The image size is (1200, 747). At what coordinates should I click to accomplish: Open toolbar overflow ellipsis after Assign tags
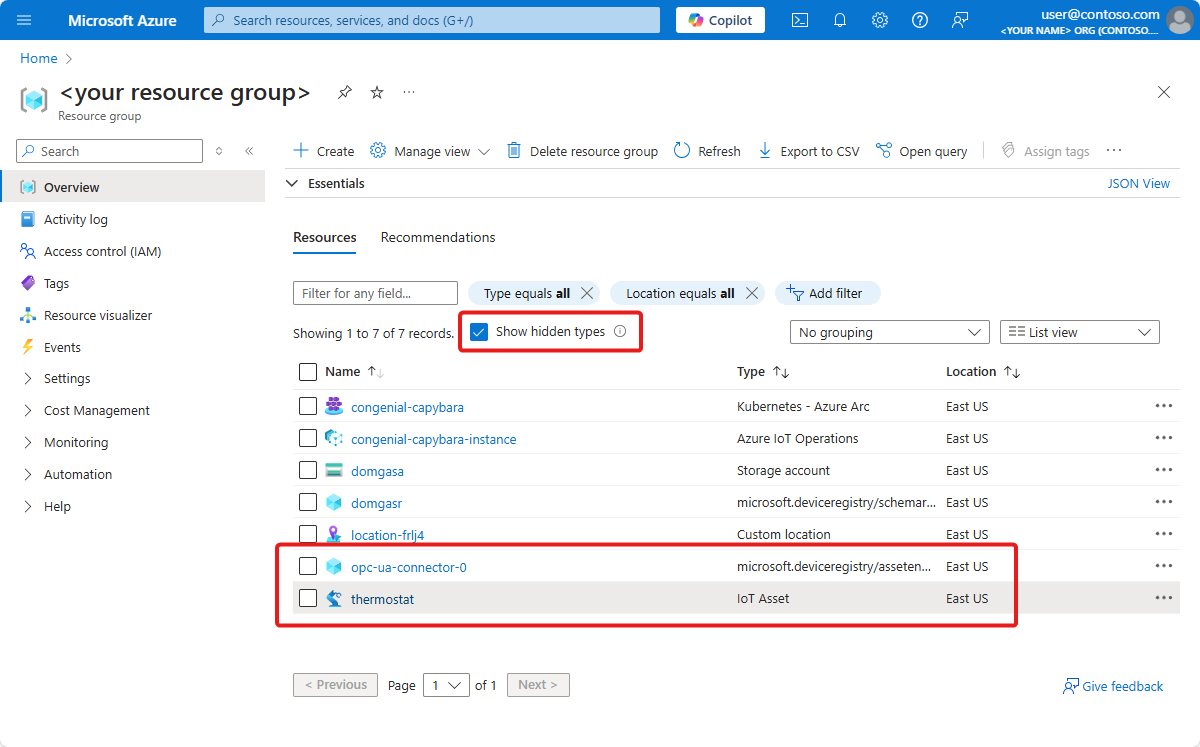1114,151
